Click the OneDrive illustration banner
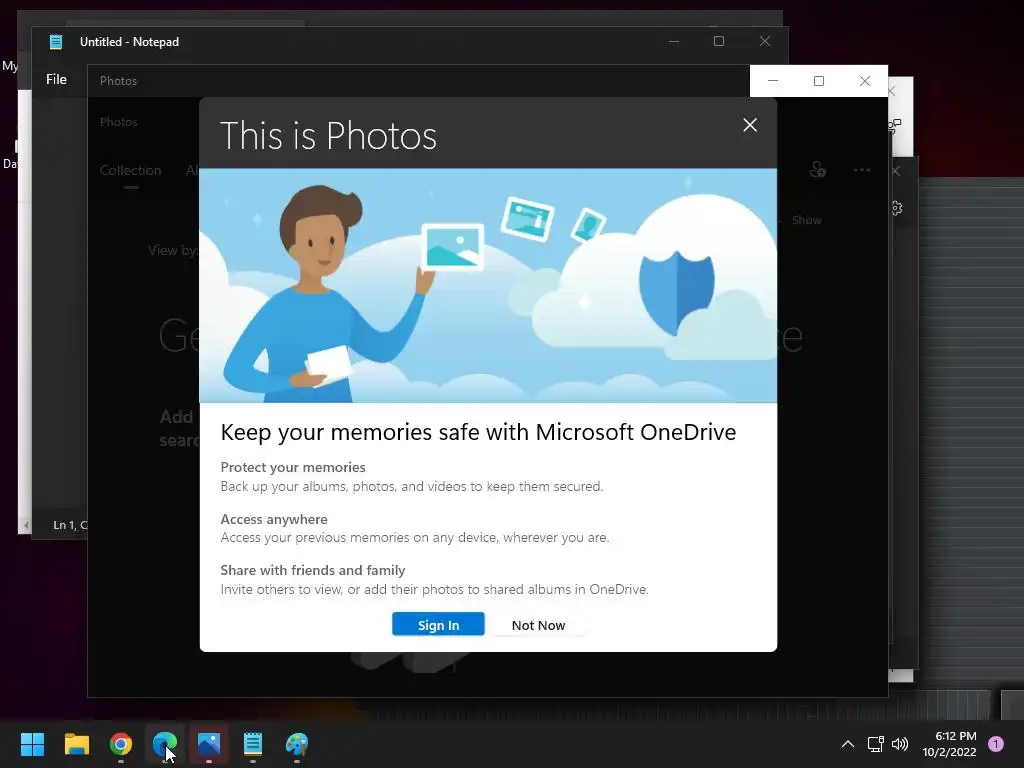This screenshot has width=1024, height=768. (x=488, y=285)
